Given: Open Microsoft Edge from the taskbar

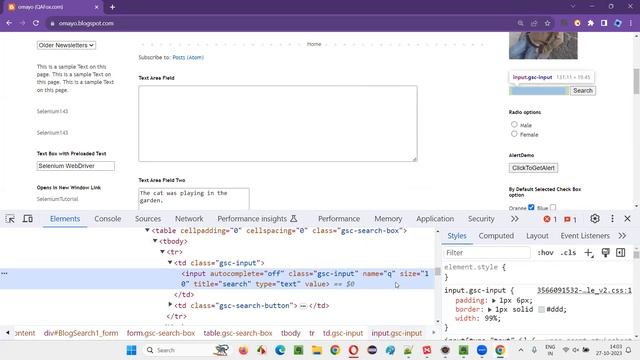Looking at the screenshot, I should 280,350.
